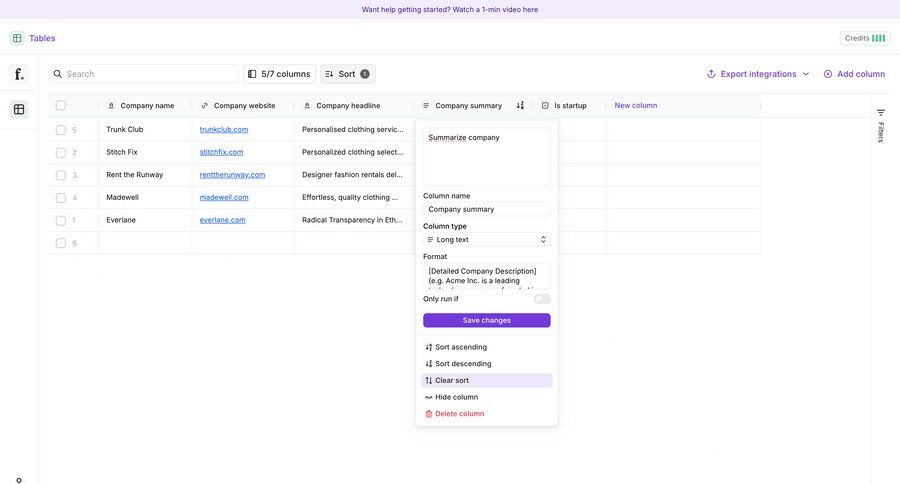The image size is (900, 484).
Task: Select Hide column option
Action: 487,397
